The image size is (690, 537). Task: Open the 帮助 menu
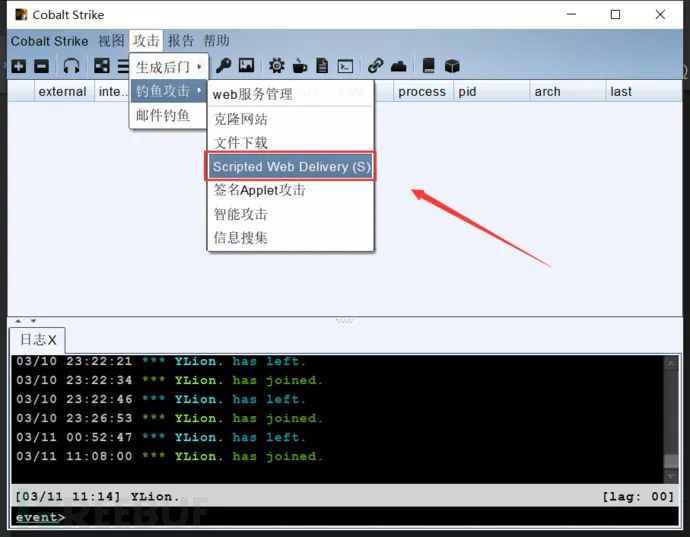click(216, 41)
